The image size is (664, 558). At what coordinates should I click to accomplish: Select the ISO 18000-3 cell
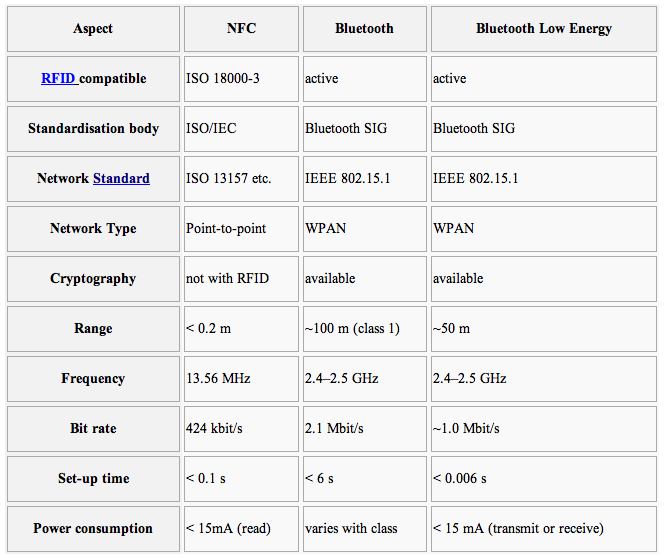click(x=223, y=79)
